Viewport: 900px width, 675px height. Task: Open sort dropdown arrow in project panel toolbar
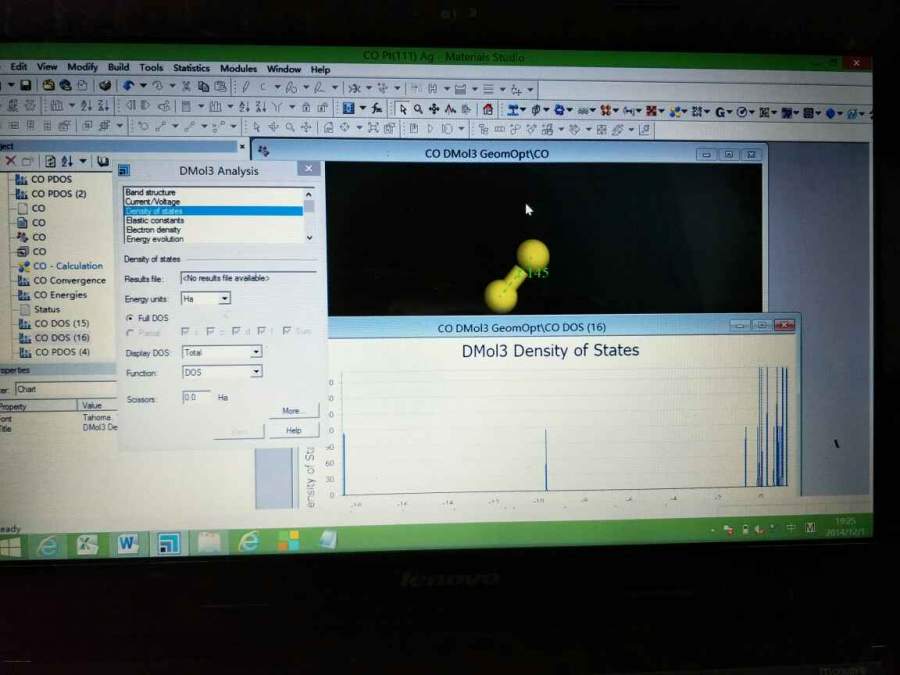coord(83,161)
